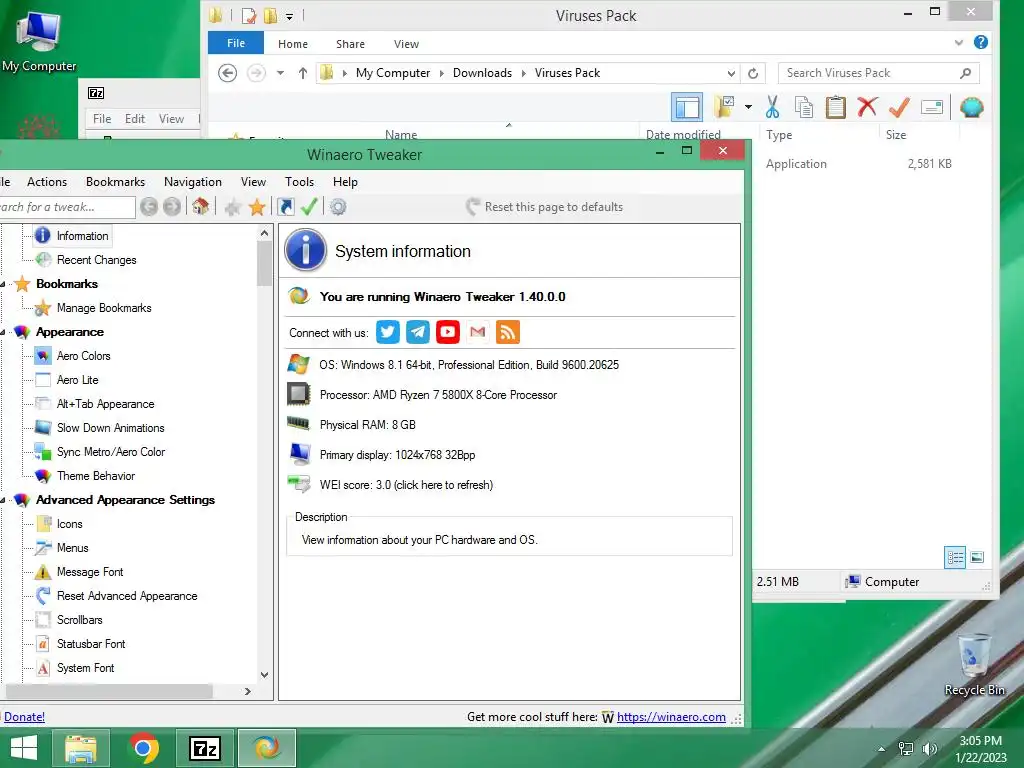Open the Navigation menu in Winaero Tweaker
1024x768 pixels.
tap(193, 182)
